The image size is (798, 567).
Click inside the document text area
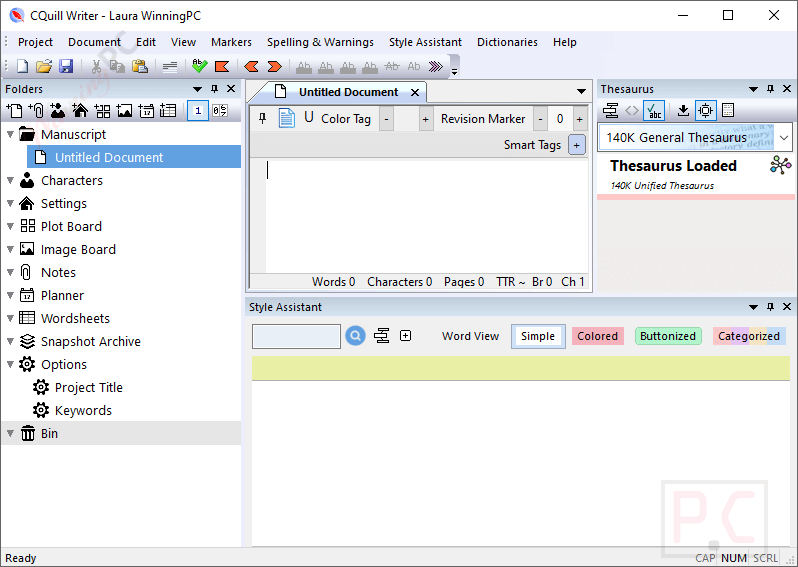426,216
